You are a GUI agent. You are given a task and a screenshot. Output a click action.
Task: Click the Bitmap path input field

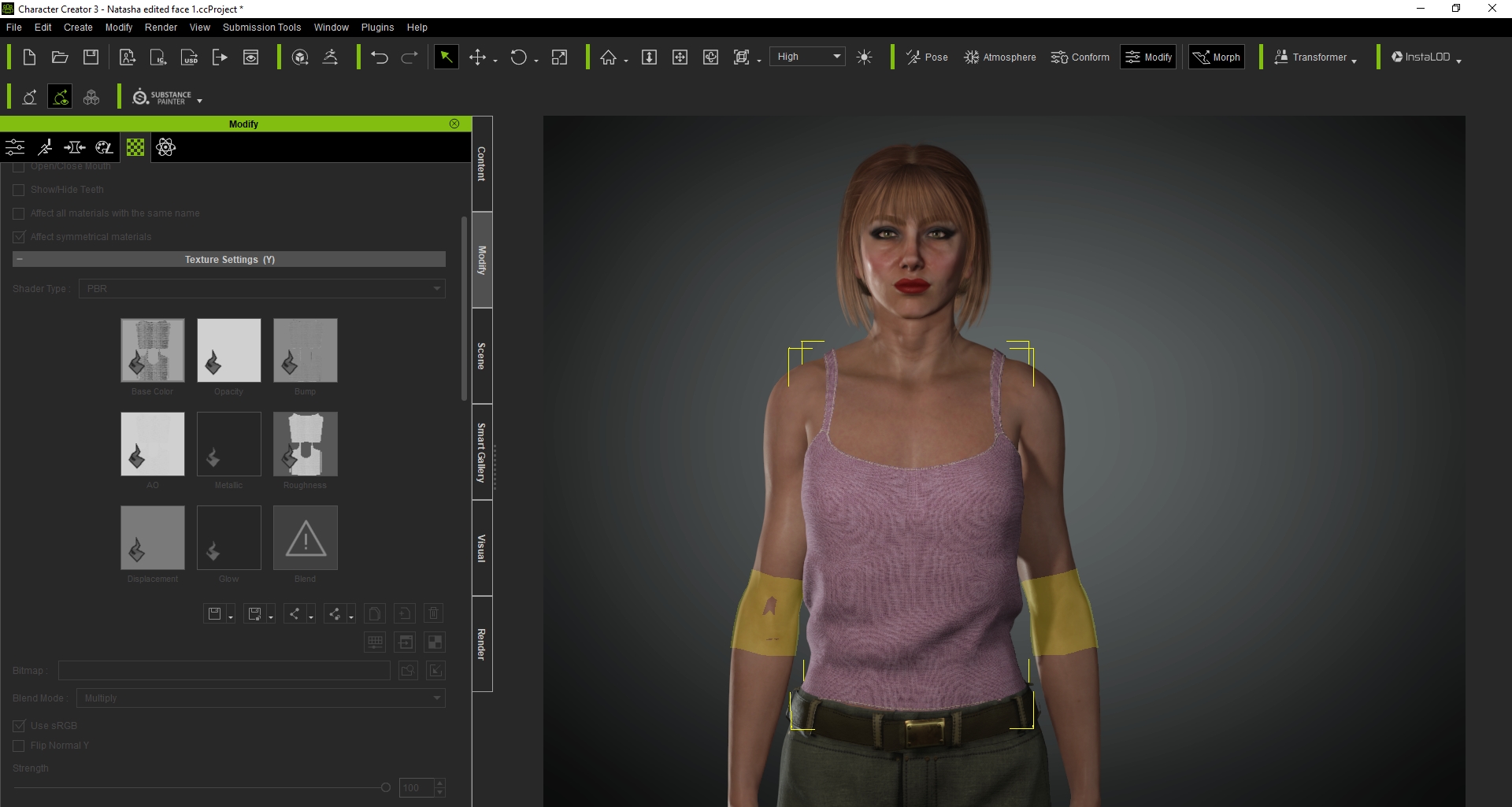[x=224, y=670]
